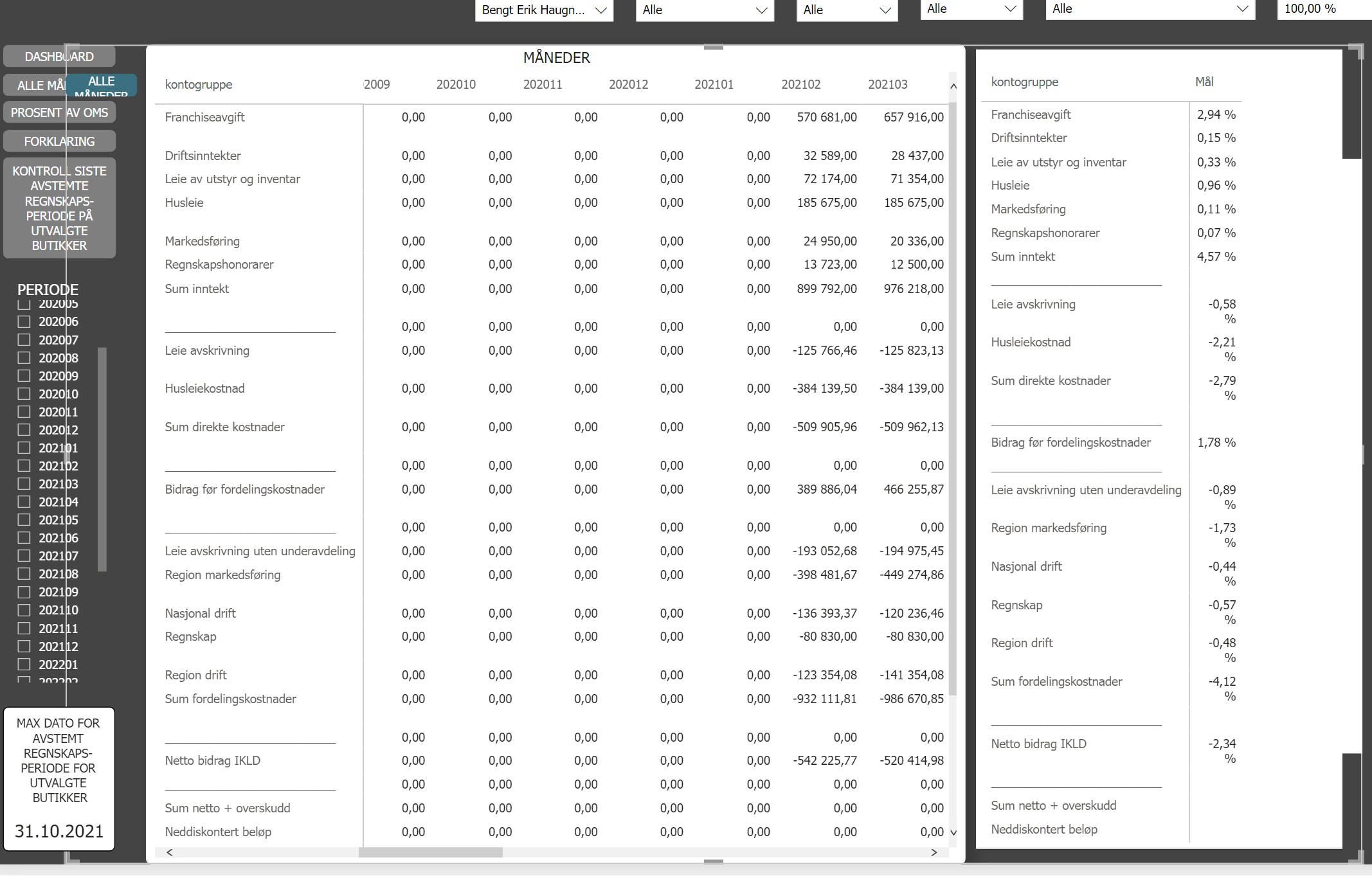Tick the 202012 period checkbox

(x=24, y=430)
